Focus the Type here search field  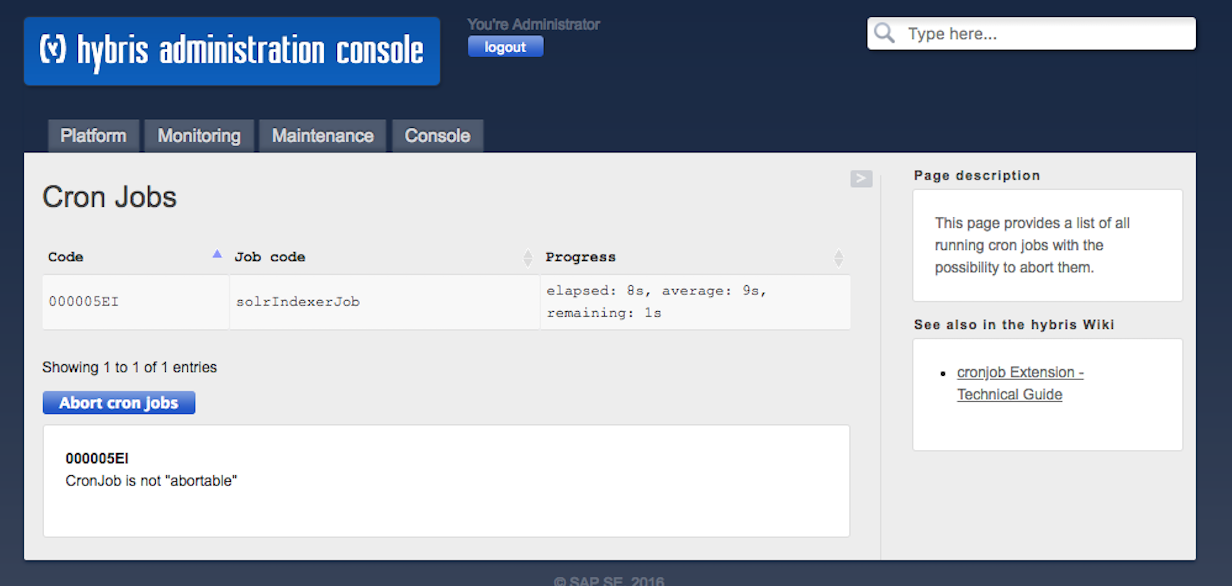point(1031,34)
